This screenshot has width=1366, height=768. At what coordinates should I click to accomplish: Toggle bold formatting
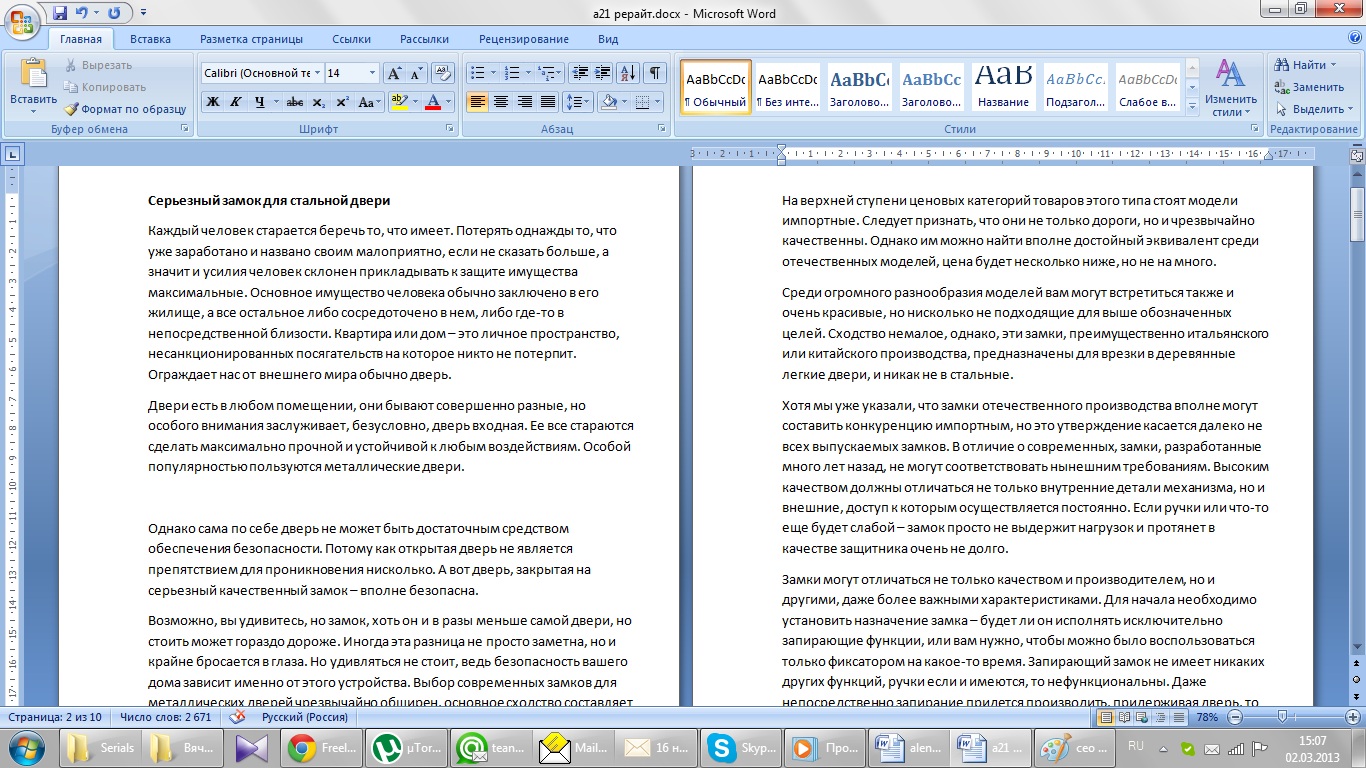point(213,102)
